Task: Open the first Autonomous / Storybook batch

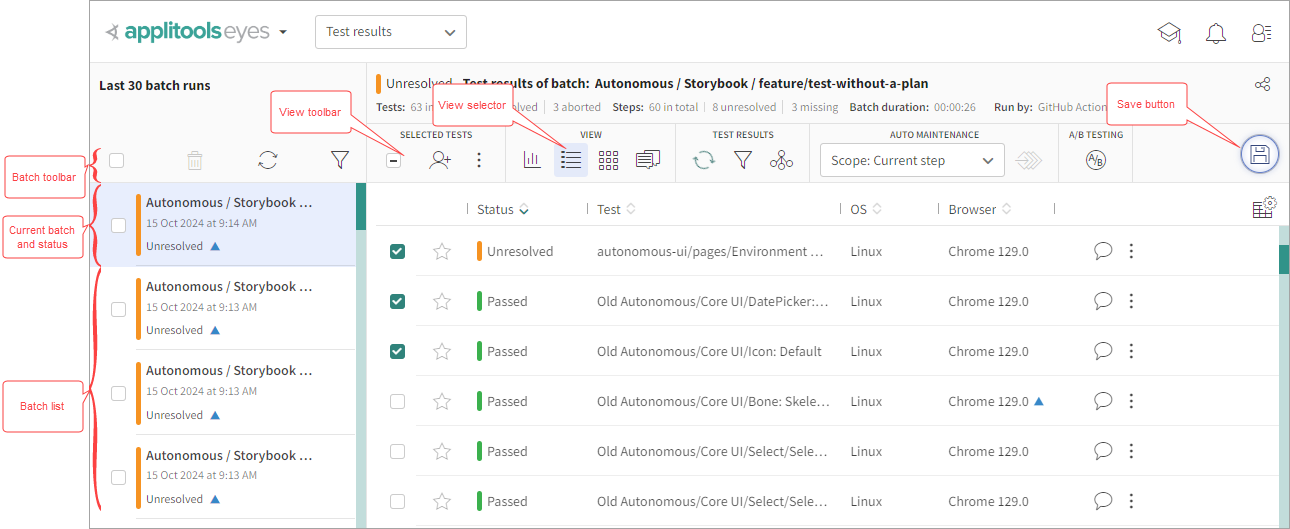Action: [229, 223]
